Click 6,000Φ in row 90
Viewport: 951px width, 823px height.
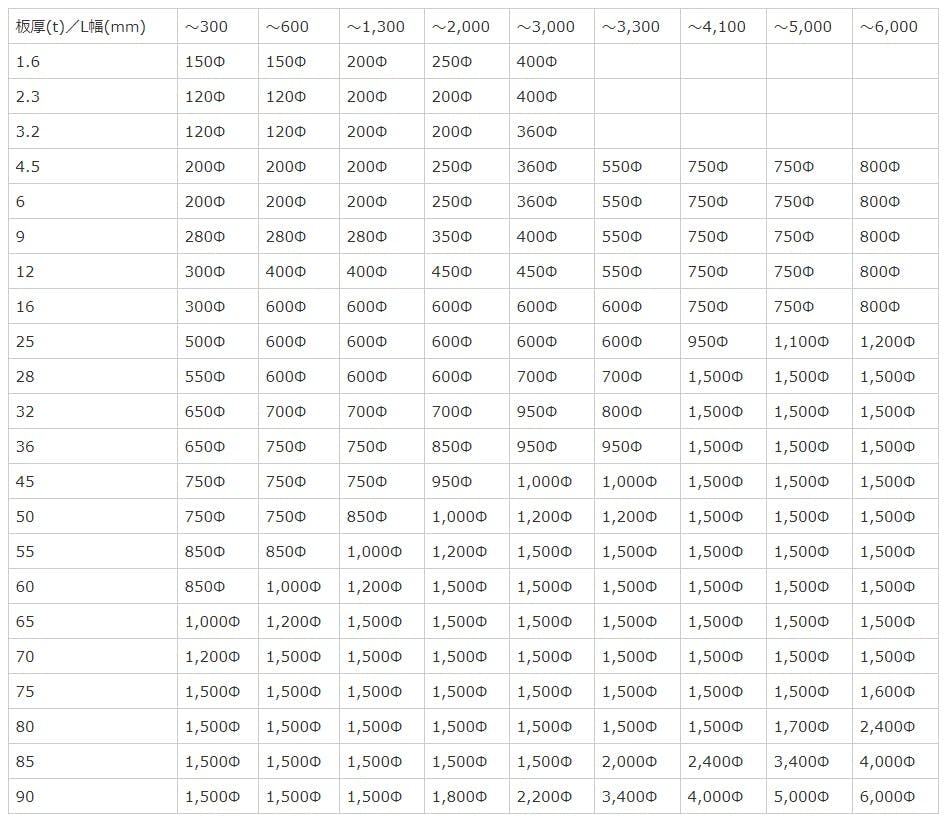887,796
